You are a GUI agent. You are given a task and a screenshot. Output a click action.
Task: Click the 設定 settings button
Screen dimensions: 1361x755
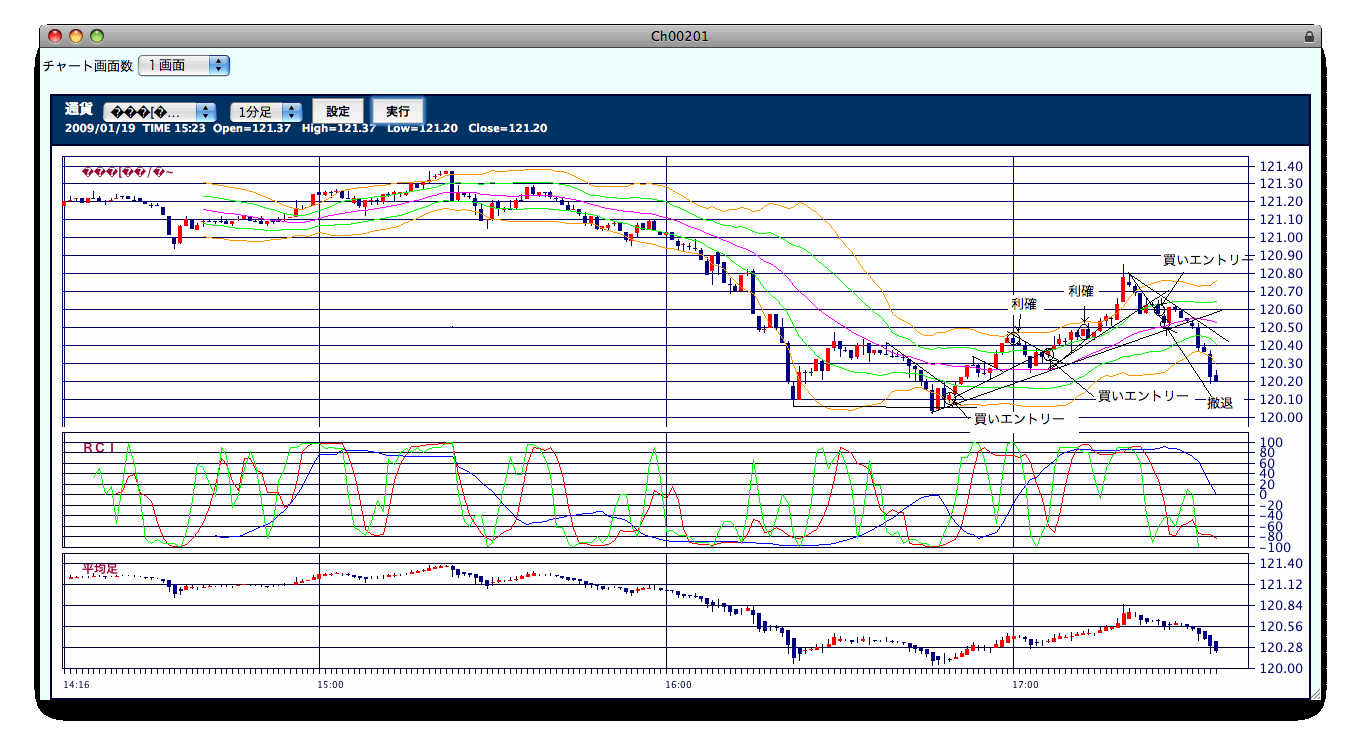point(338,111)
